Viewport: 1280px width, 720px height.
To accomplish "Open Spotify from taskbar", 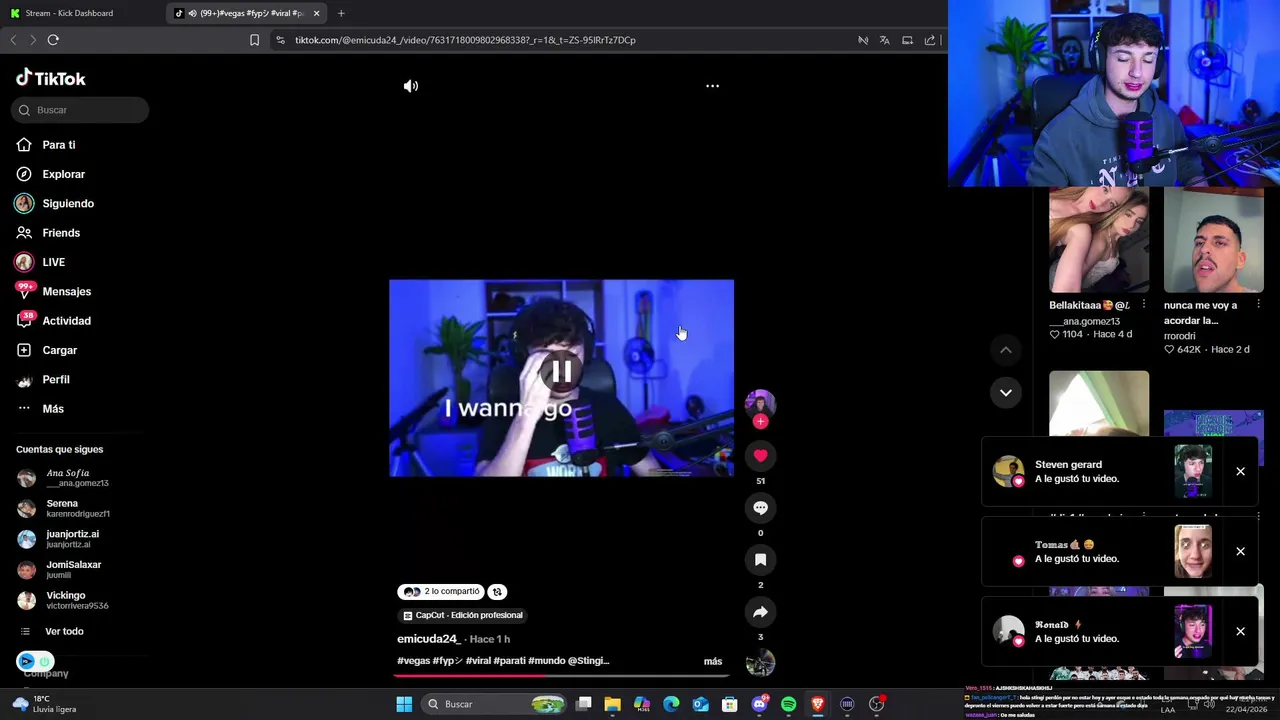I will point(788,704).
